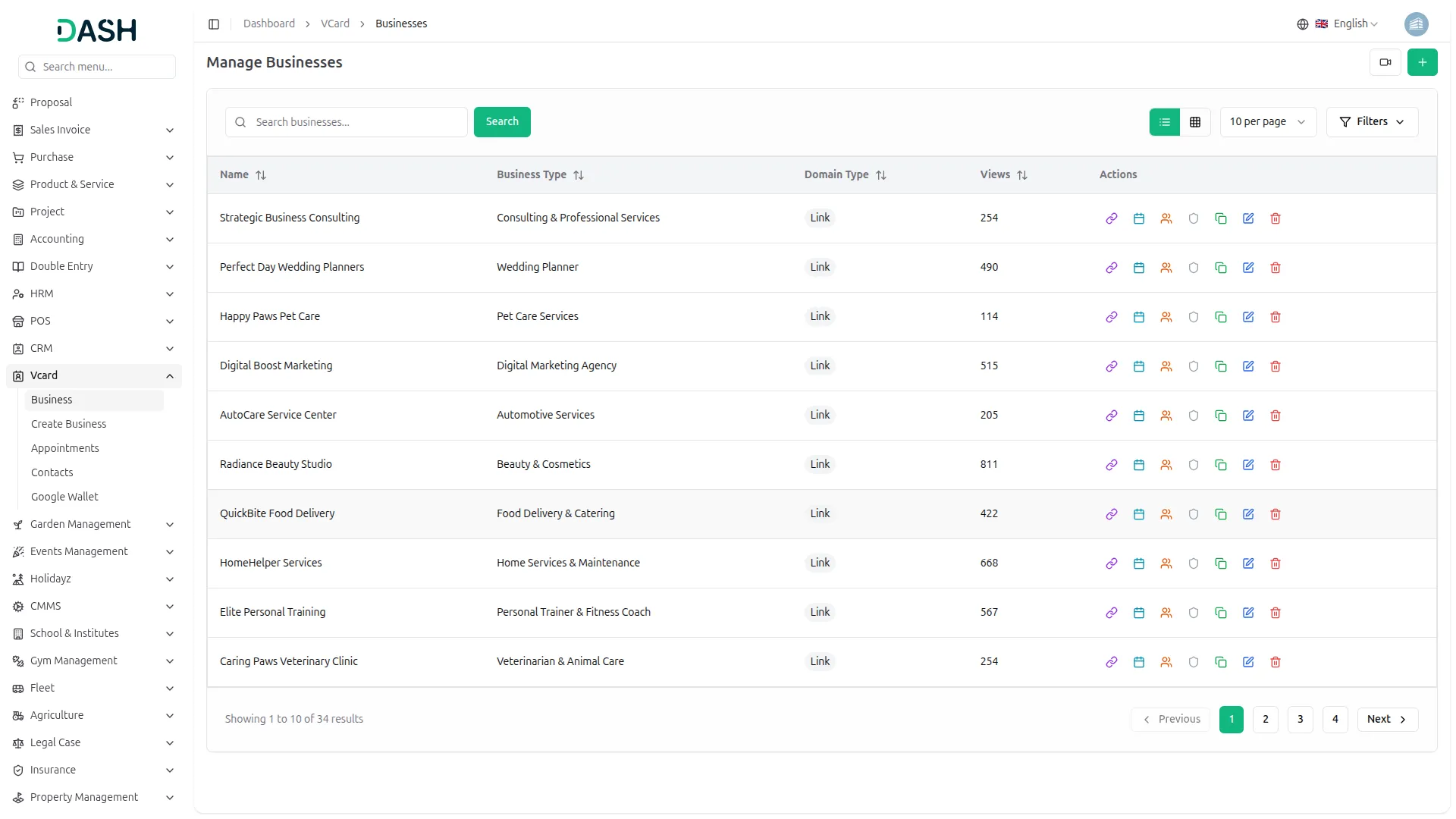The image size is (1456, 819).
Task: Sort by Domain Type column
Action: 845,175
